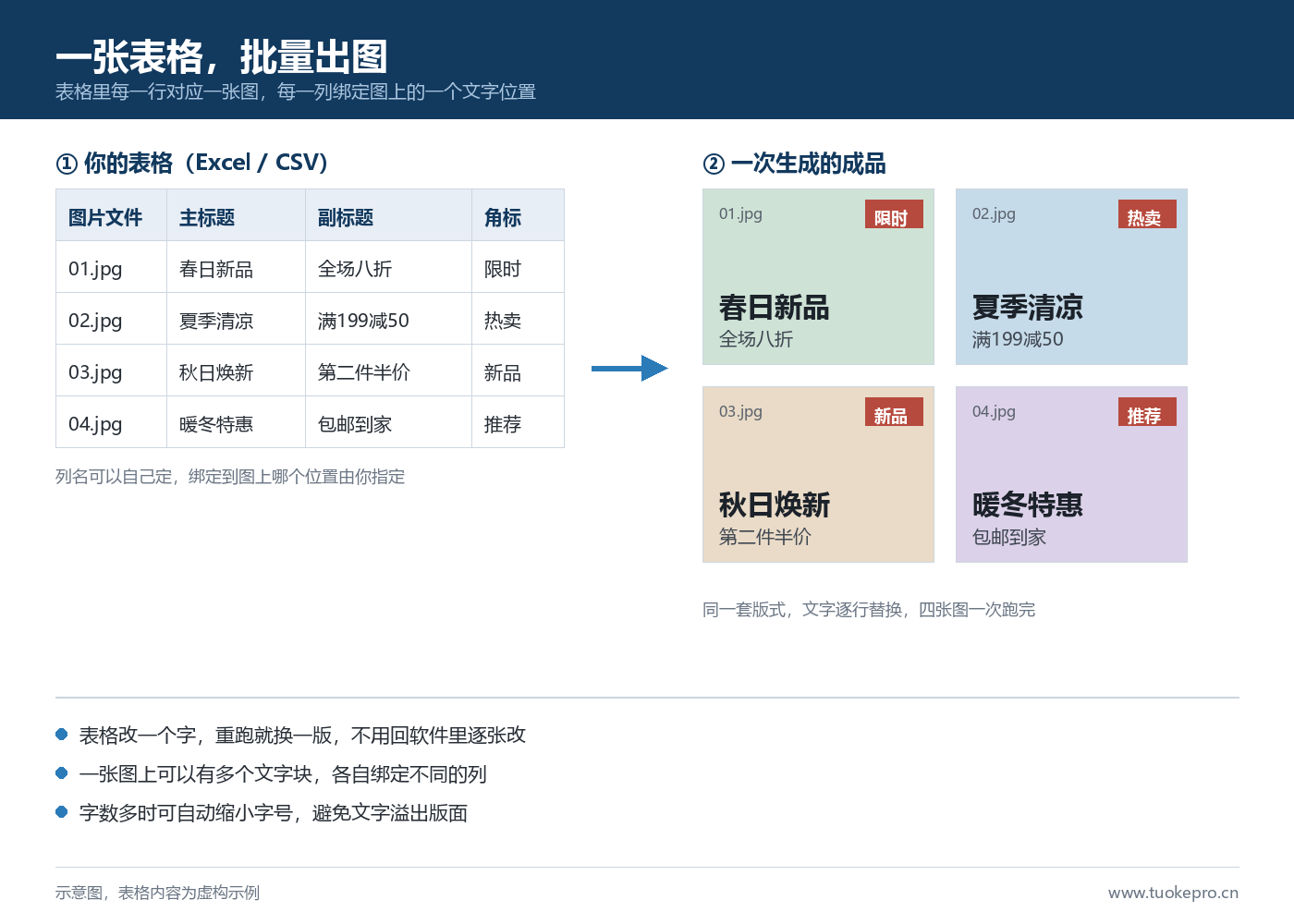The image size is (1294, 924).
Task: Click the 全场八折 table cell
Action: (x=389, y=267)
